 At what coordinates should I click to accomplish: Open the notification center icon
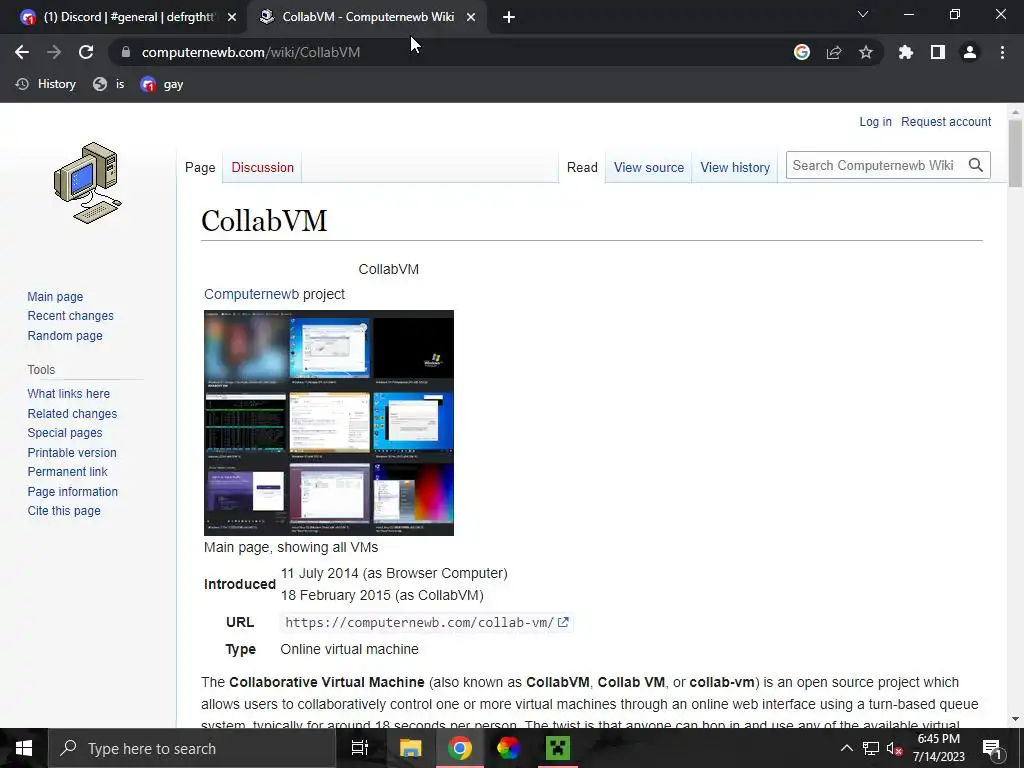(x=992, y=748)
